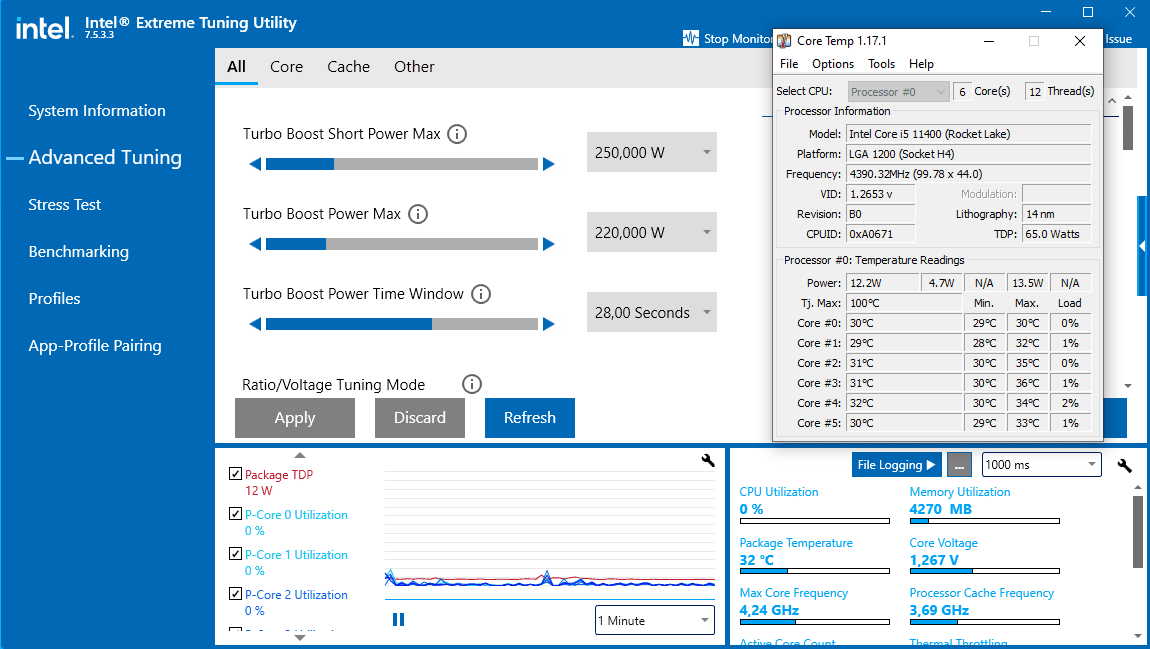
Task: Start File Logging
Action: click(896, 465)
